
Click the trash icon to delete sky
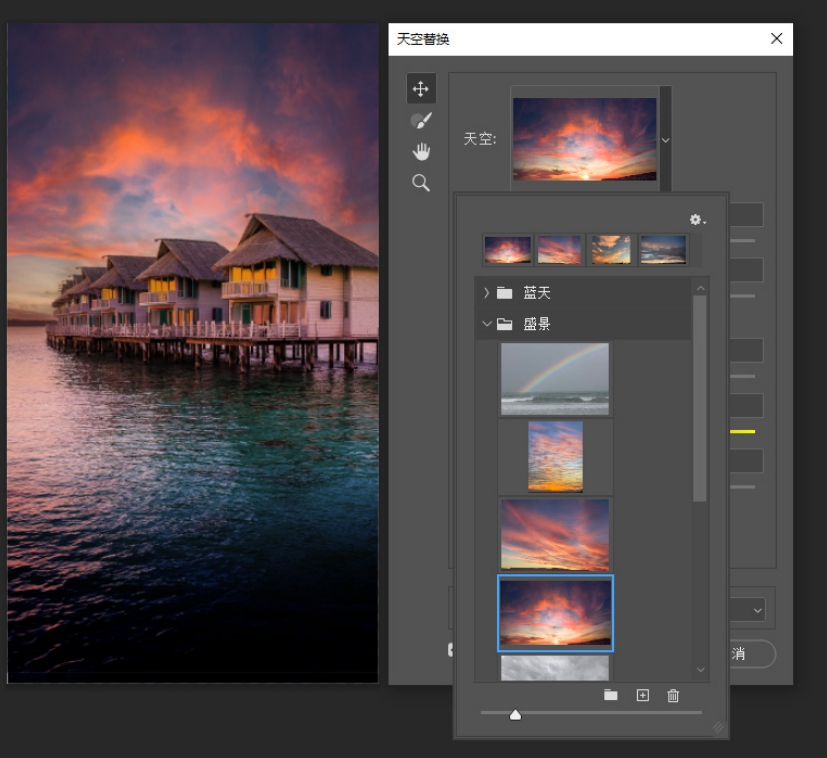[x=673, y=695]
